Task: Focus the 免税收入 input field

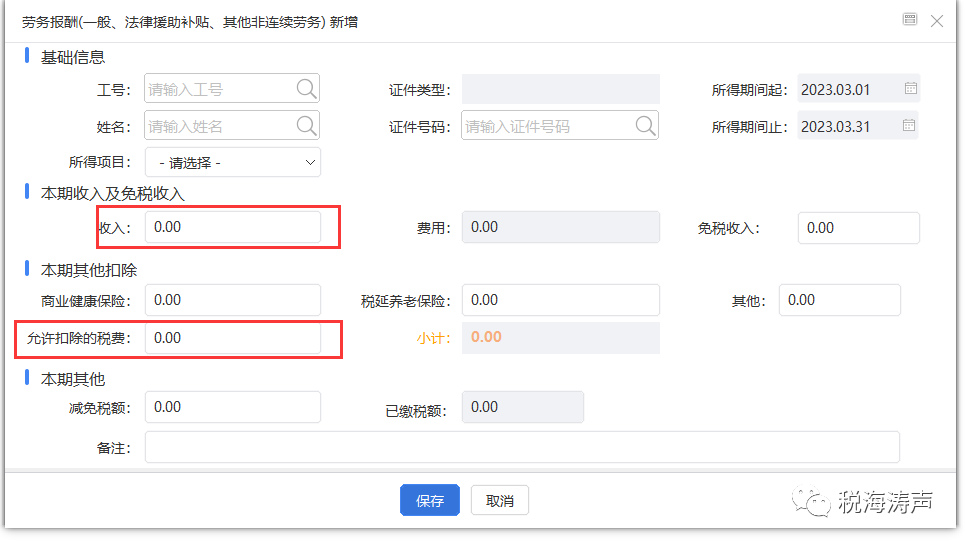Action: 859,228
